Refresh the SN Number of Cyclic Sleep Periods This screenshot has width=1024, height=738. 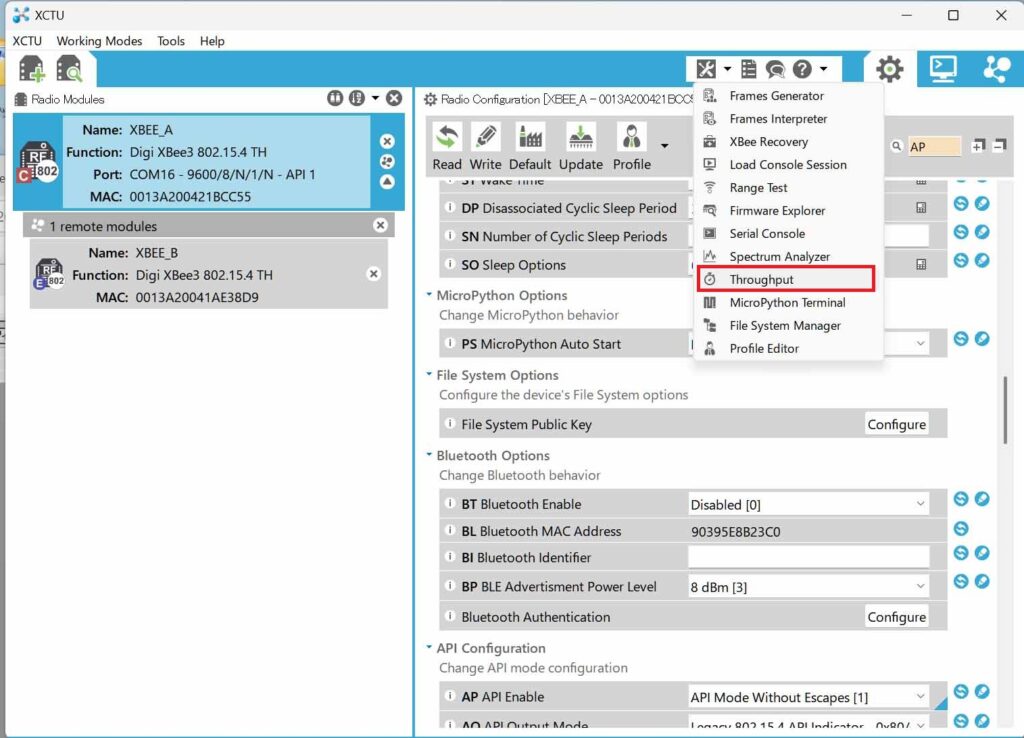coord(961,232)
